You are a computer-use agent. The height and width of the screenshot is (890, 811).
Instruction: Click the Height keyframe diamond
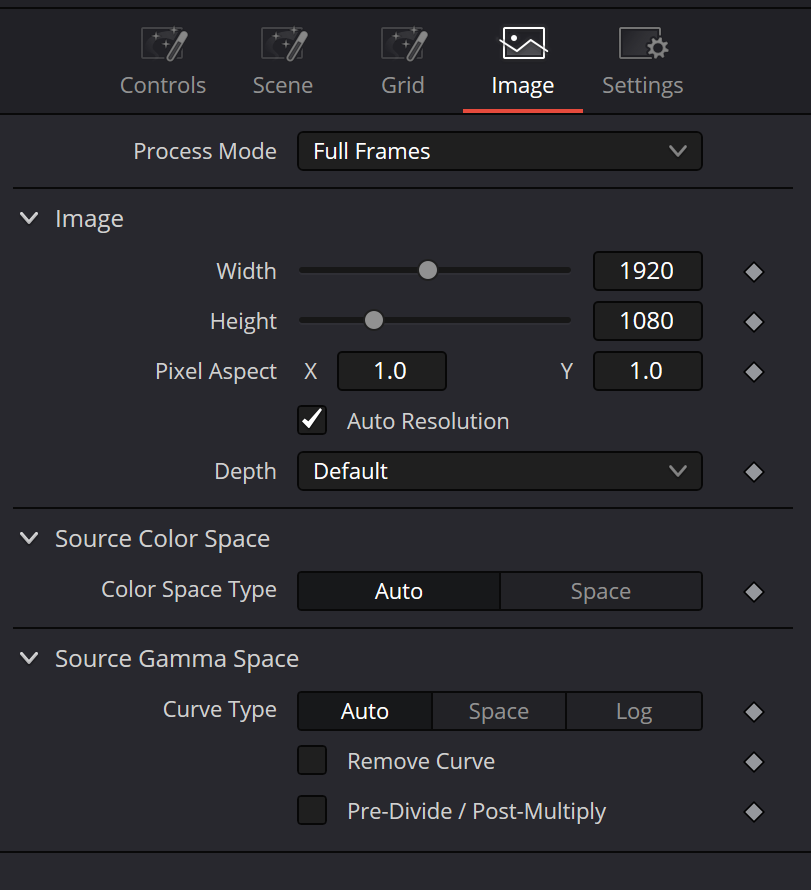[x=754, y=322]
